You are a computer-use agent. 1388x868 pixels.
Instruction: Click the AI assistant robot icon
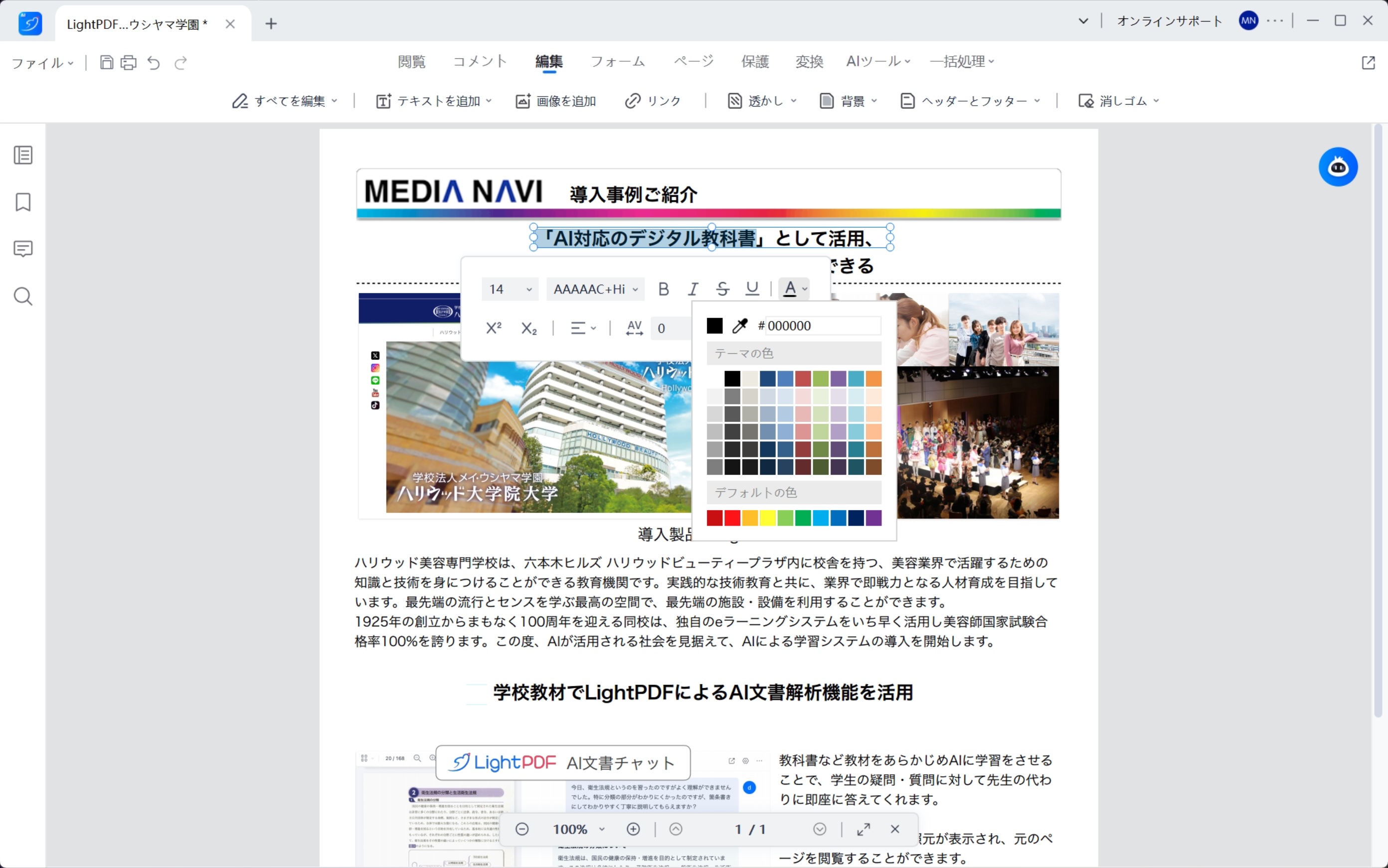coord(1338,167)
